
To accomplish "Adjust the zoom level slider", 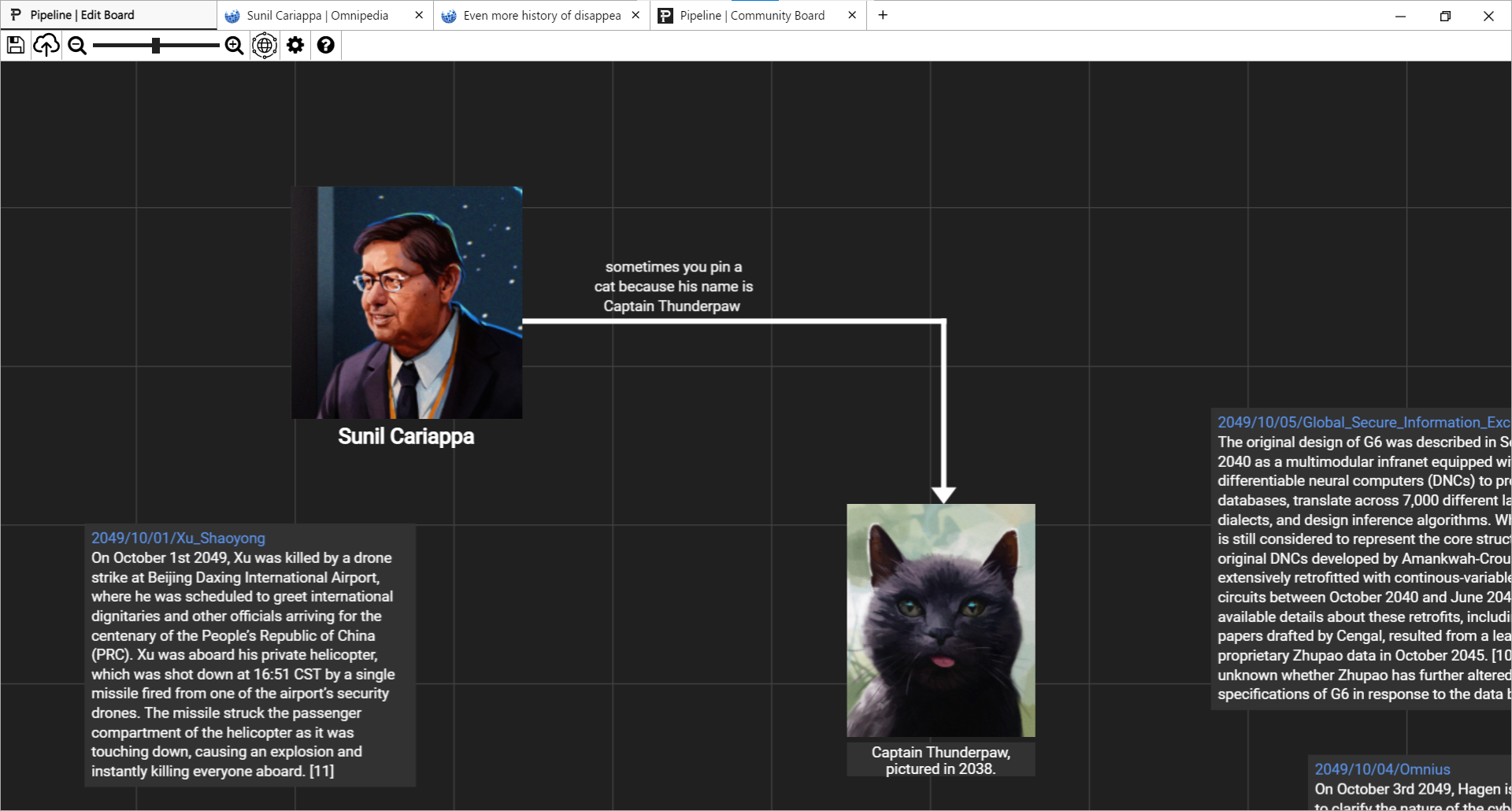I will pos(155,45).
